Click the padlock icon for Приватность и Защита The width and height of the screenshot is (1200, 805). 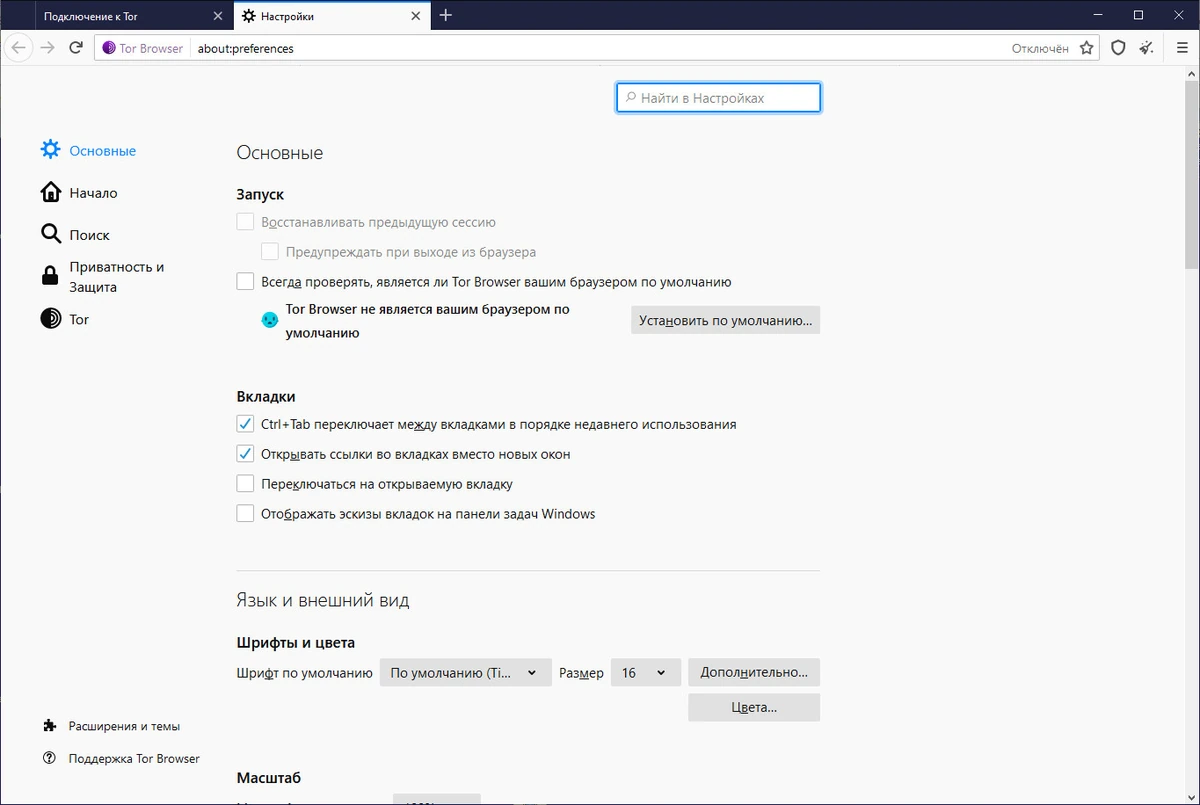(x=50, y=276)
